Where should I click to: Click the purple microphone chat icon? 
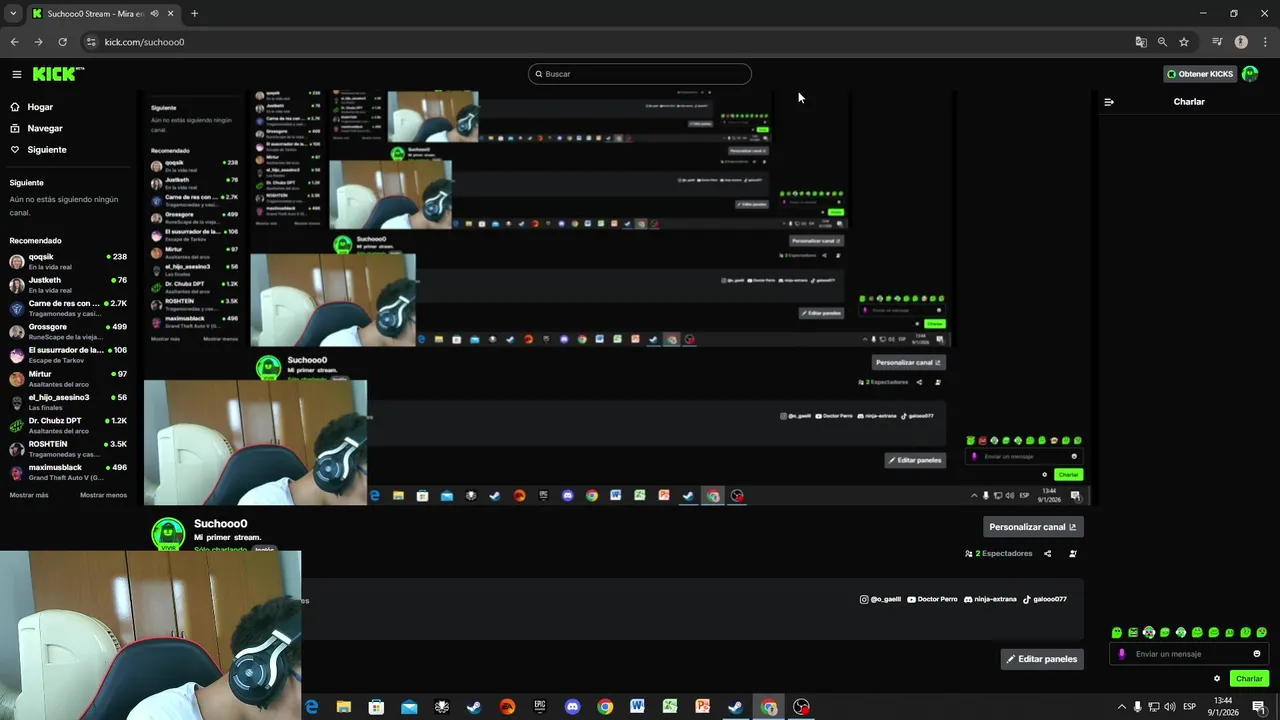(x=1121, y=654)
